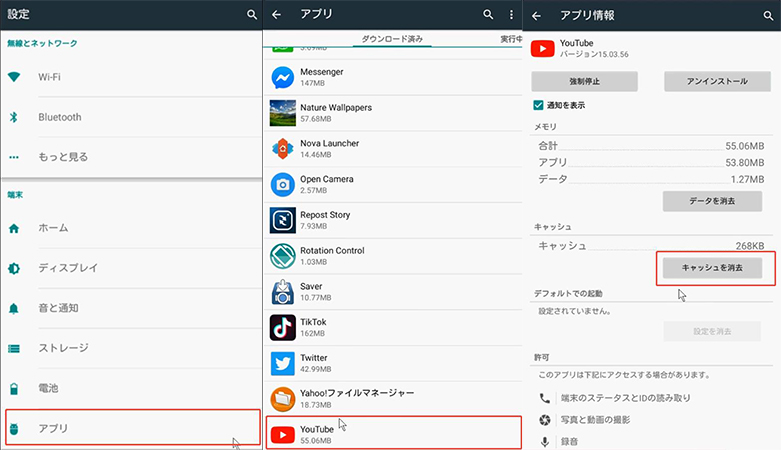The height and width of the screenshot is (450, 781).
Task: Select the Nature Wallpapers entry name
Action: [x=336, y=108]
